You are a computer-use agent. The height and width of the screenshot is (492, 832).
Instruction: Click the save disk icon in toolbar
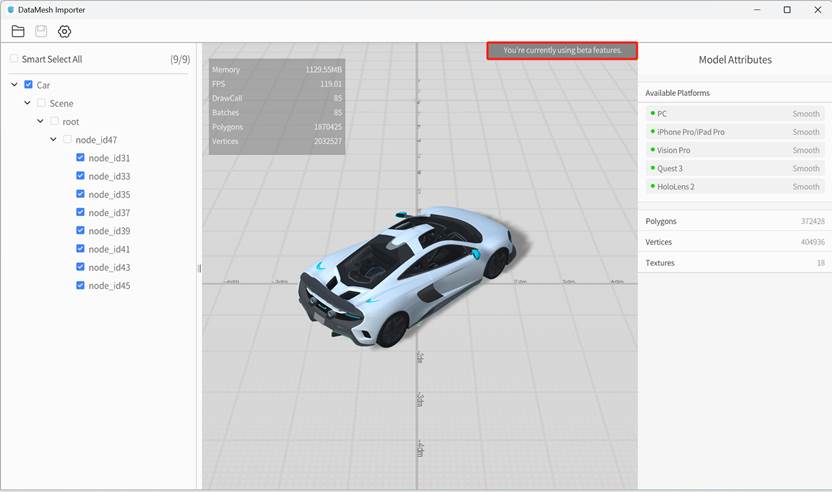41,31
